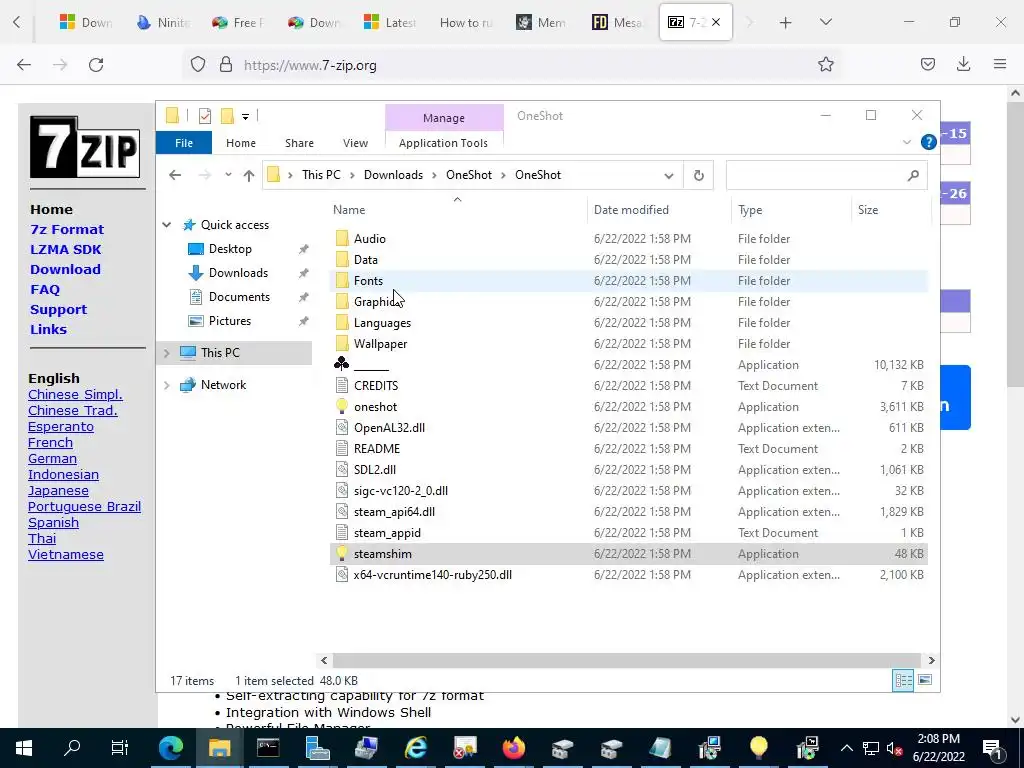This screenshot has width=1024, height=768.
Task: Expand the This PC tree node
Action: pos(167,353)
